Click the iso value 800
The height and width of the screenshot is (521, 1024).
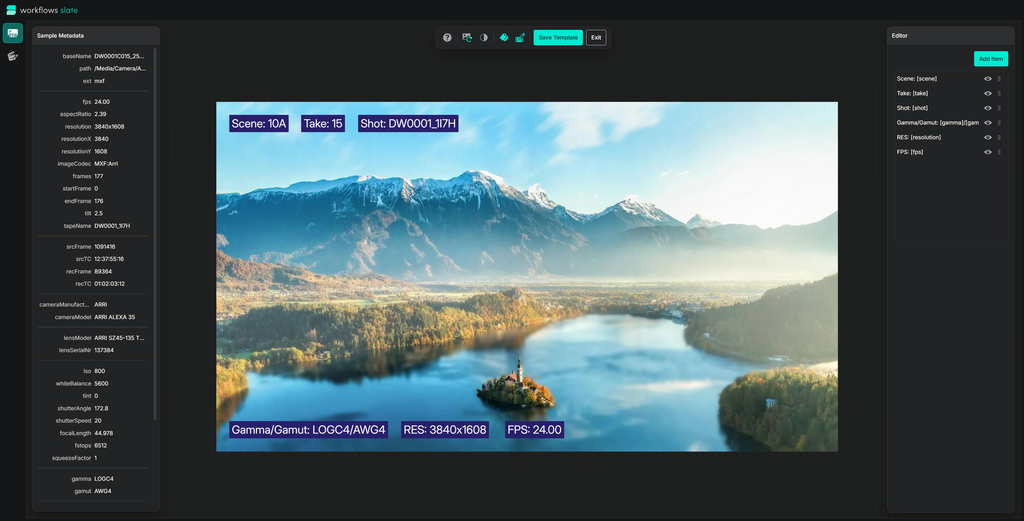[99, 371]
